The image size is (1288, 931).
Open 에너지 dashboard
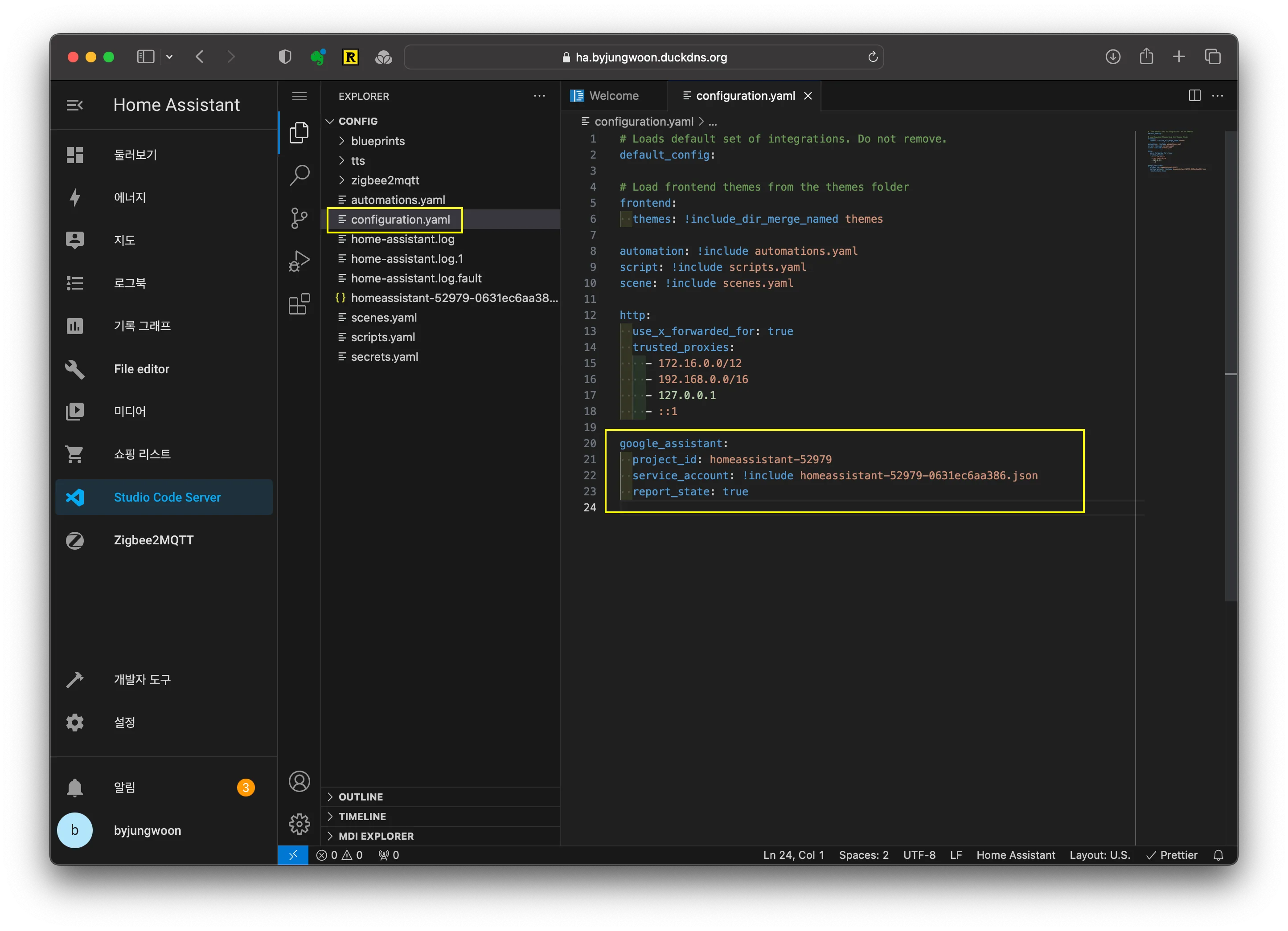coord(164,197)
